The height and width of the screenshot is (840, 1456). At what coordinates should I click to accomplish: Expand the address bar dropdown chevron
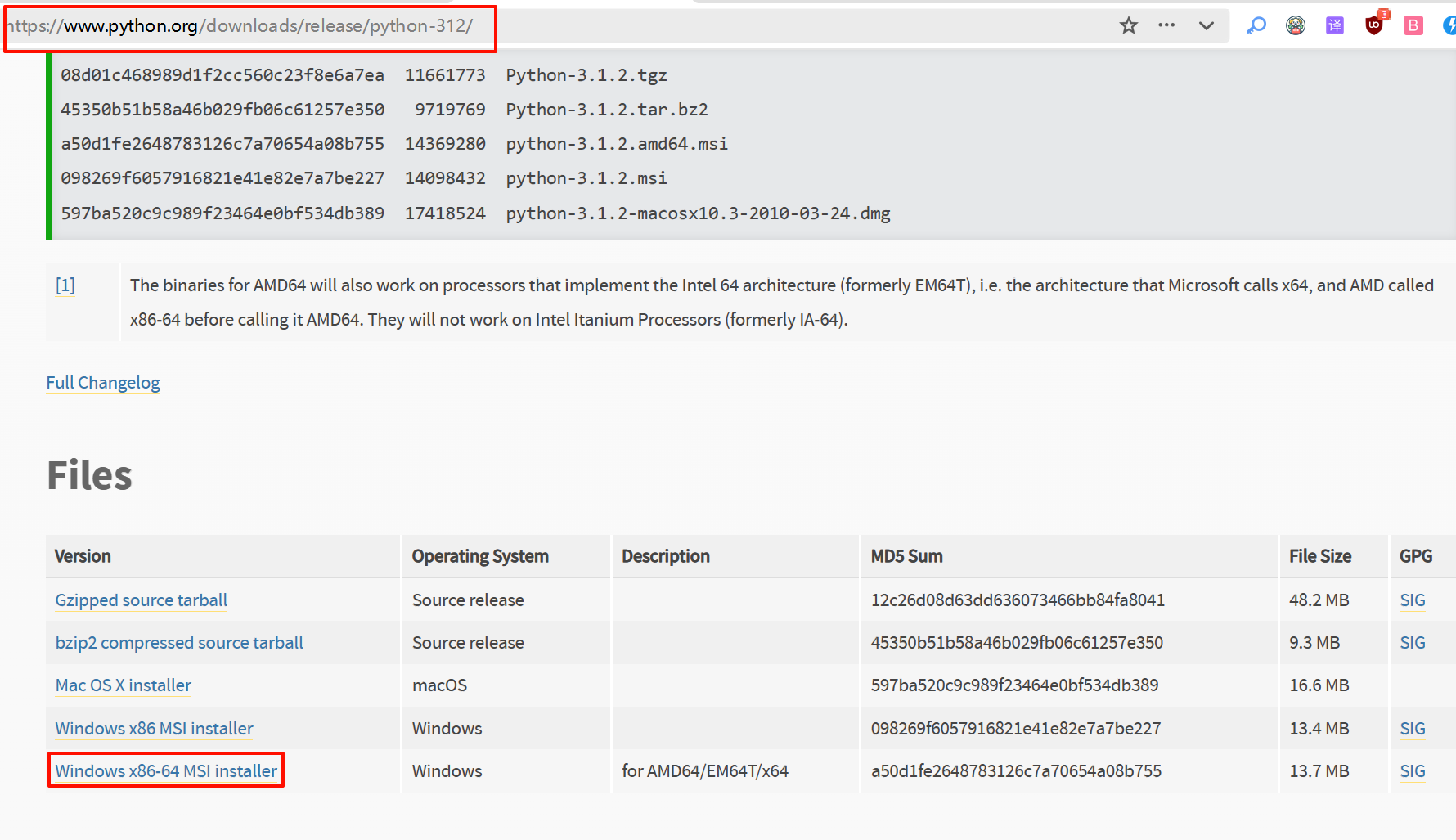pos(1206,25)
